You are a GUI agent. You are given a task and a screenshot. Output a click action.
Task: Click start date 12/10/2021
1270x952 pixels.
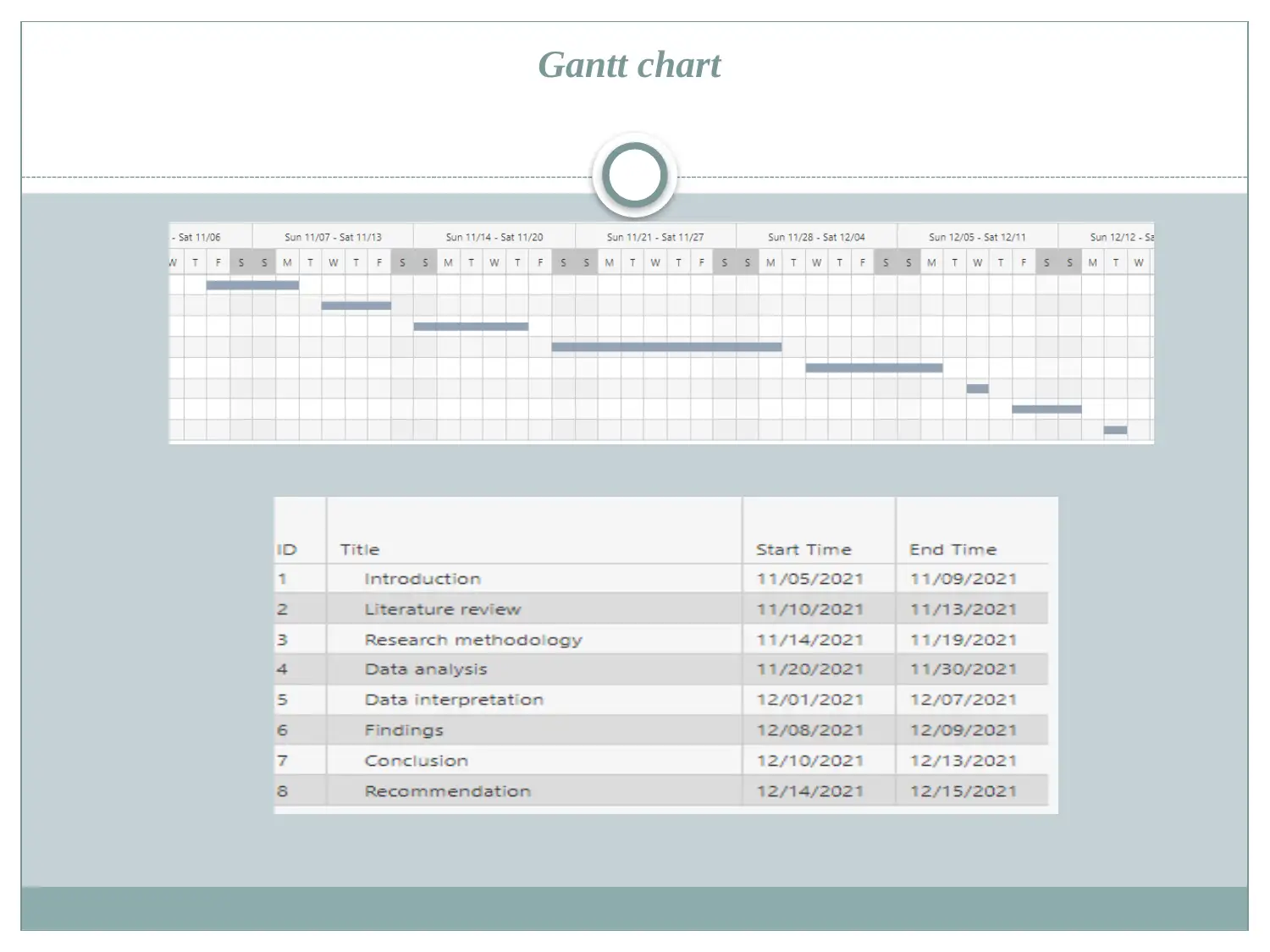(x=810, y=761)
